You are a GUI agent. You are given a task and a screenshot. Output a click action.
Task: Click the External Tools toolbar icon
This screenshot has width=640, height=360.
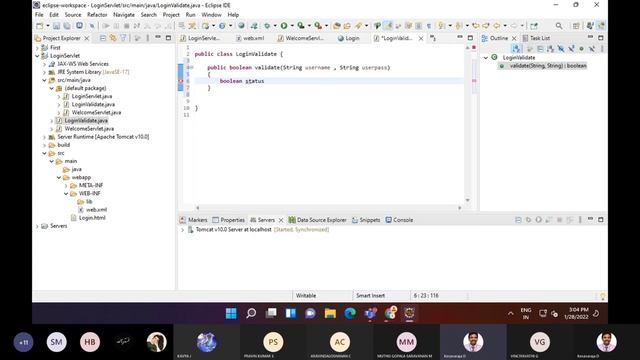(318, 26)
